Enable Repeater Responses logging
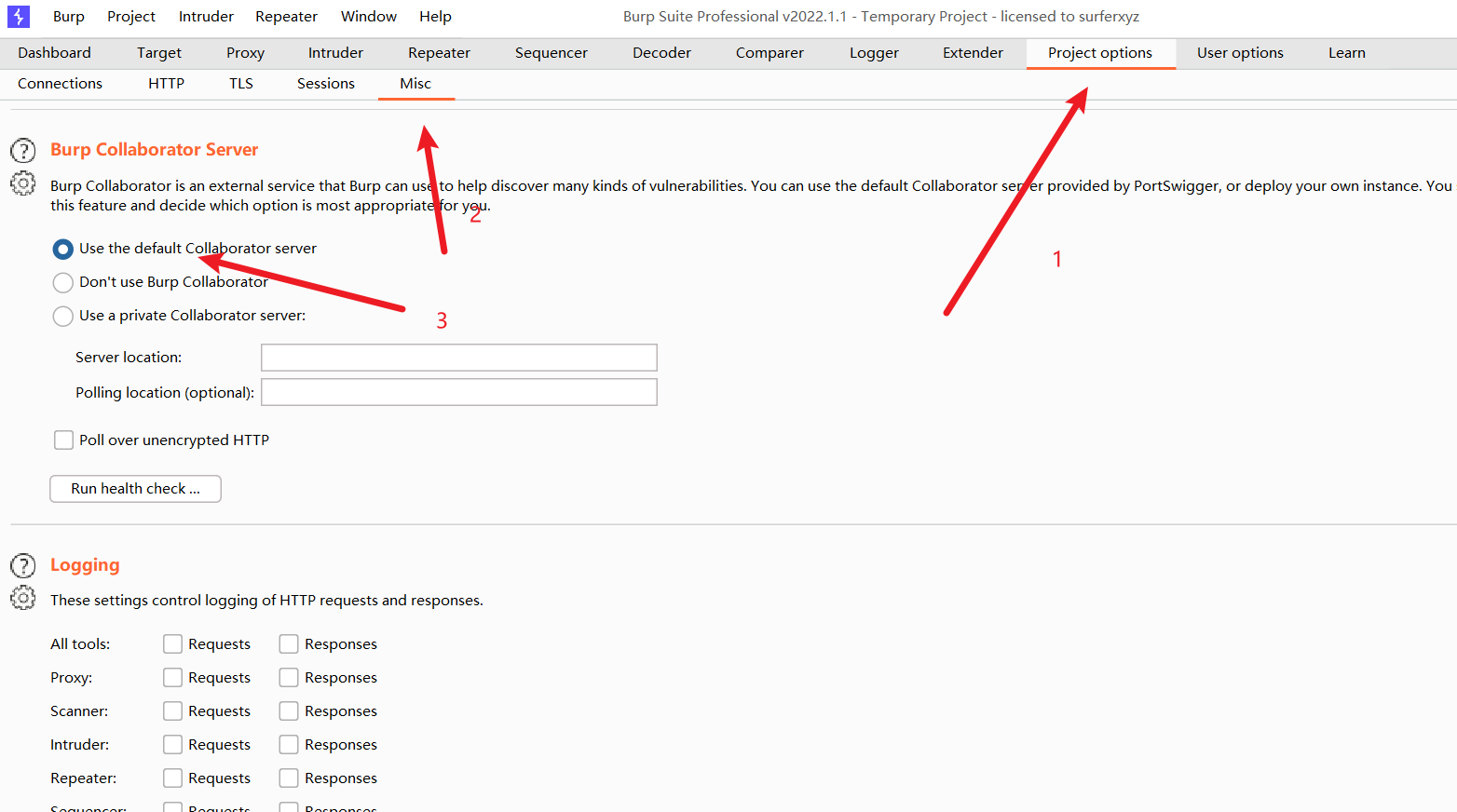The height and width of the screenshot is (812, 1457). [289, 778]
